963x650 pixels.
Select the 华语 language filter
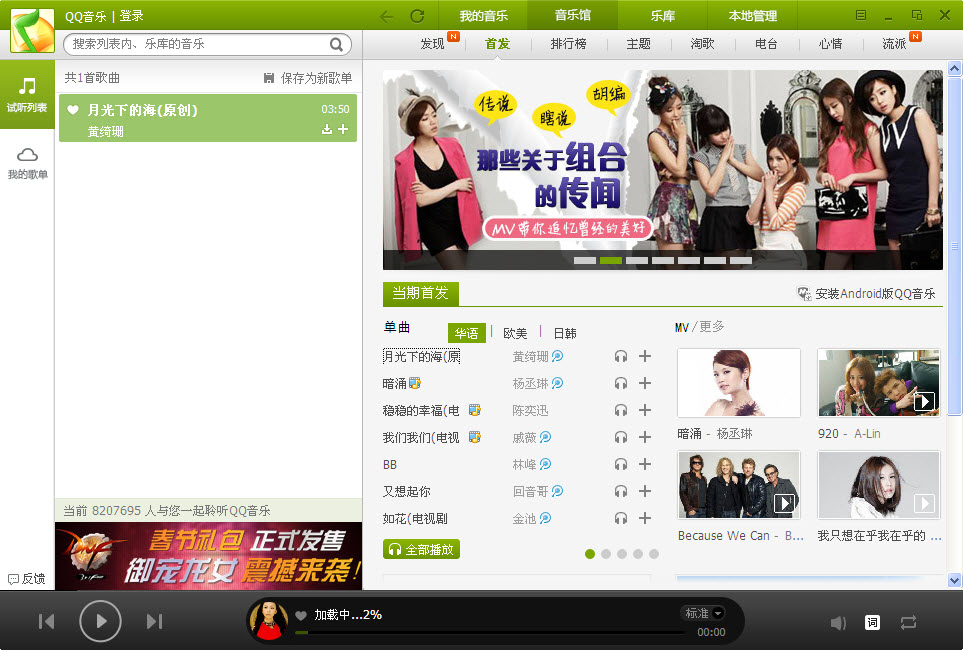[467, 333]
